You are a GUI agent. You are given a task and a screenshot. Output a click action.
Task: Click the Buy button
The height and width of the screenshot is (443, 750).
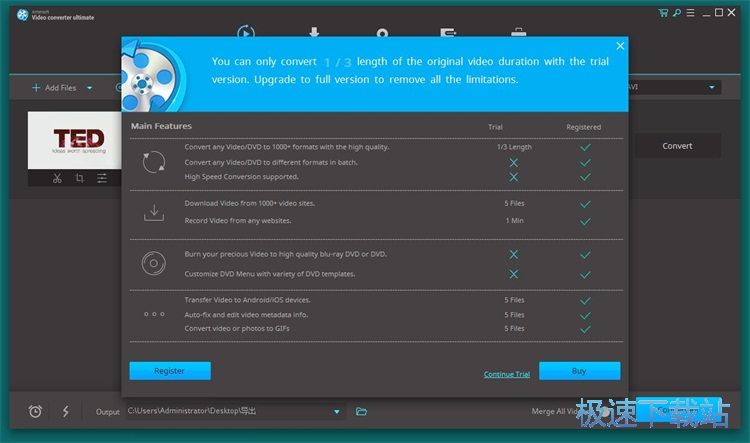coord(579,371)
